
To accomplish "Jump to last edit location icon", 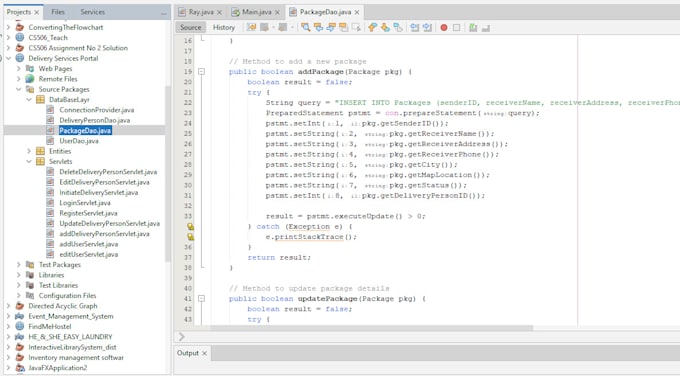I will click(x=252, y=27).
